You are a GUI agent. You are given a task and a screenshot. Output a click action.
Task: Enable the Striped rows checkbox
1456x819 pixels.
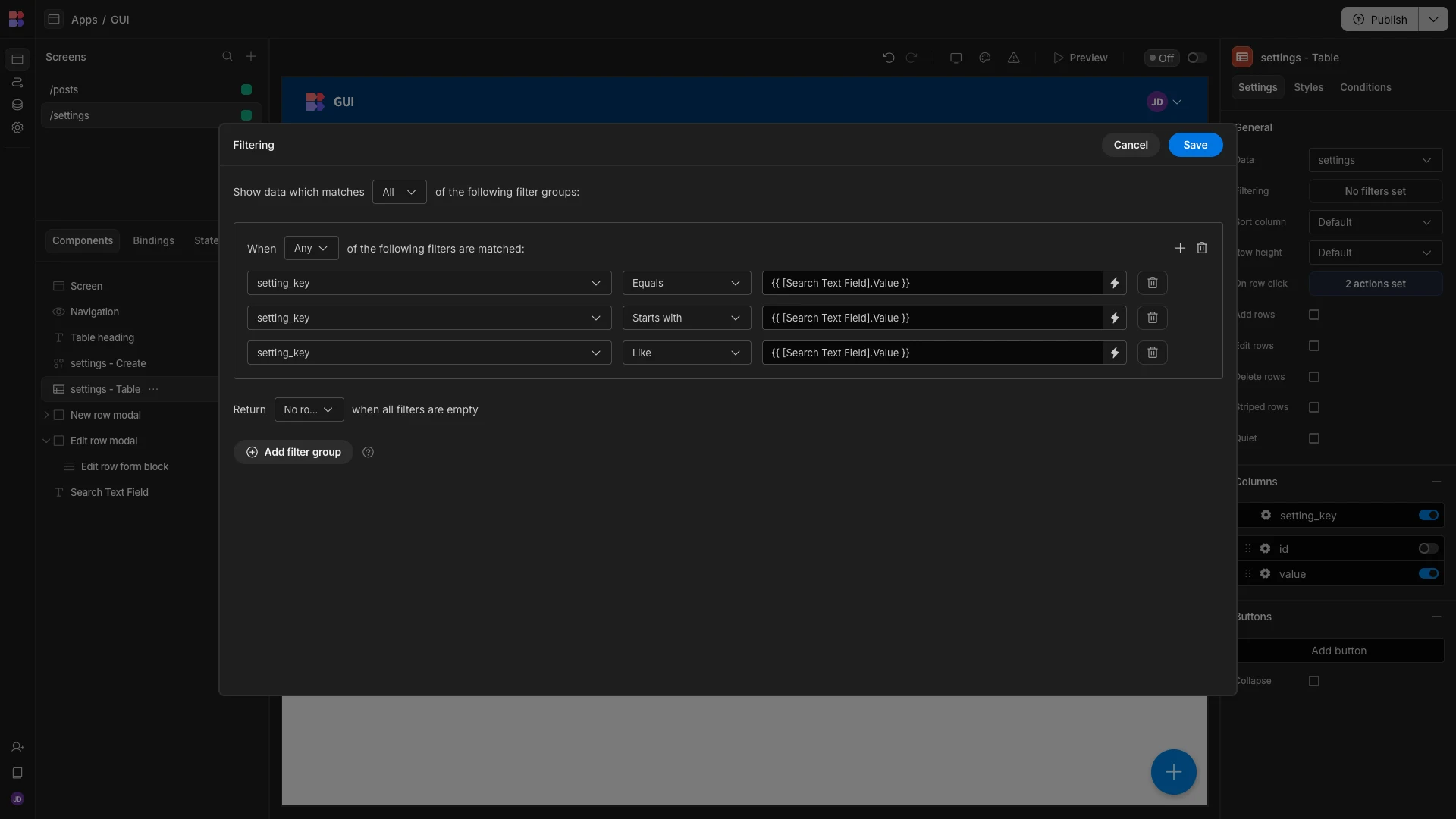pyautogui.click(x=1314, y=407)
